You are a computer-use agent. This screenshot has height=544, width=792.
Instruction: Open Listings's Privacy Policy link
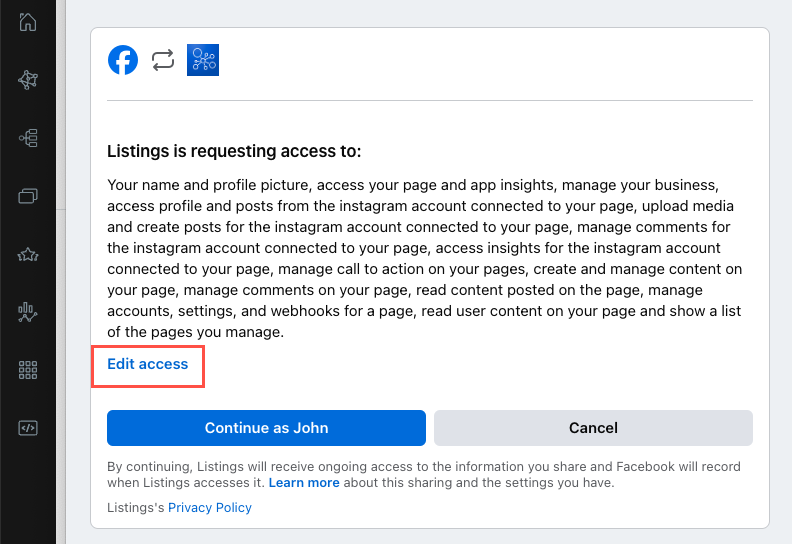209,508
